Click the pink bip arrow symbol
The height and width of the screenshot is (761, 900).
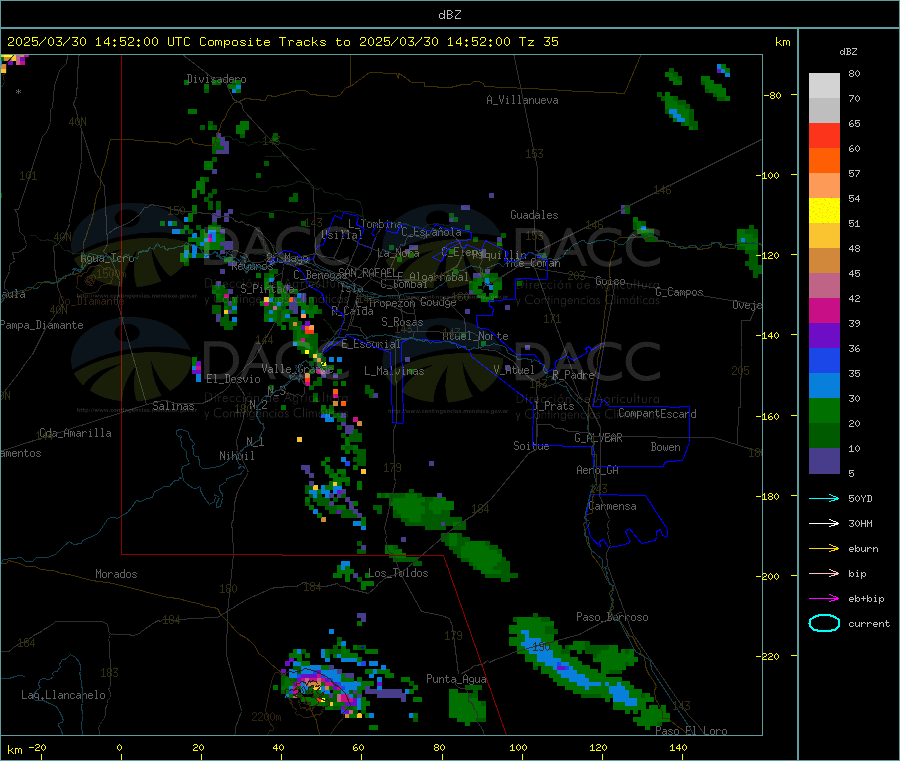pyautogui.click(x=824, y=573)
